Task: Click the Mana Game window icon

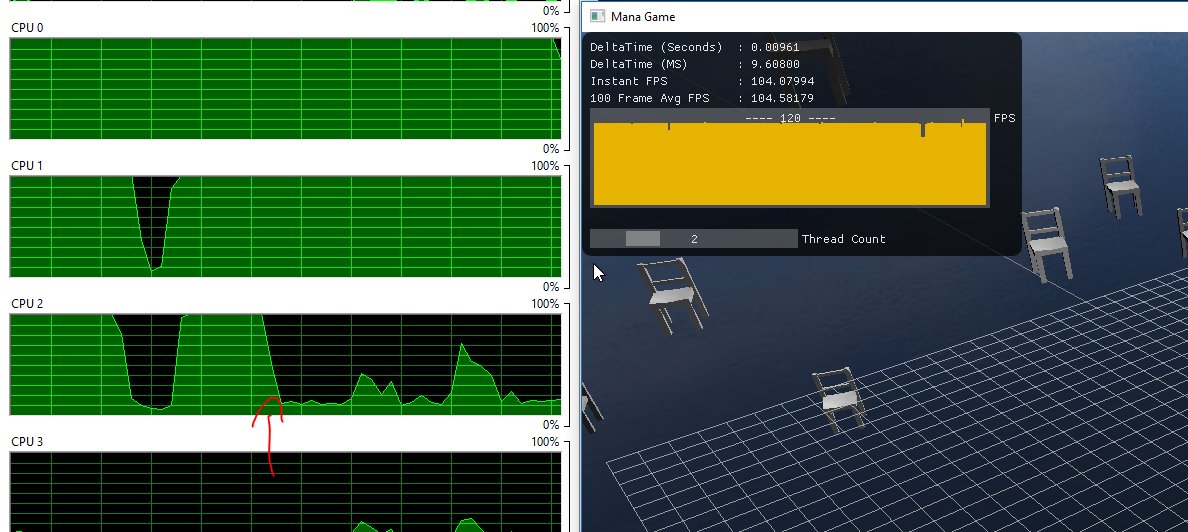Action: [x=598, y=16]
